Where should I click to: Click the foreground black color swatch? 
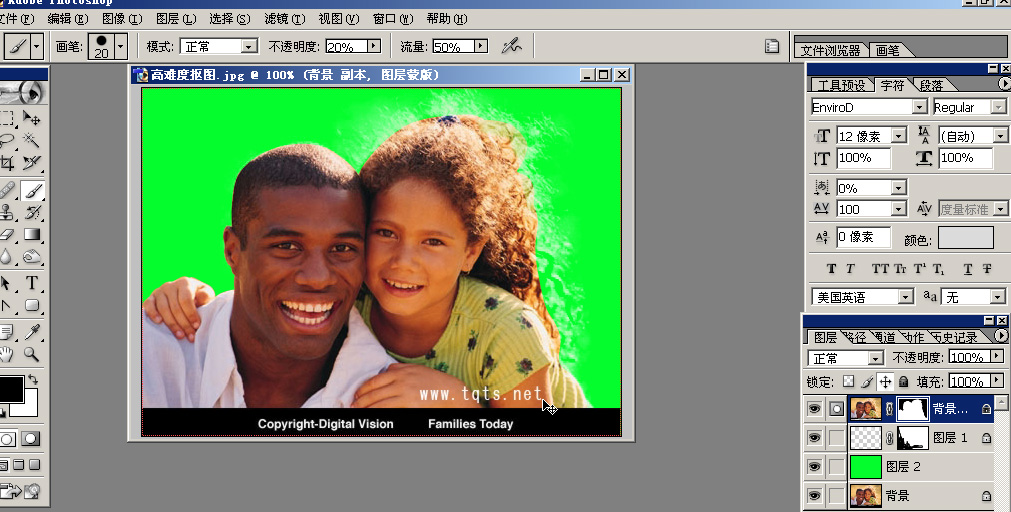click(11, 389)
